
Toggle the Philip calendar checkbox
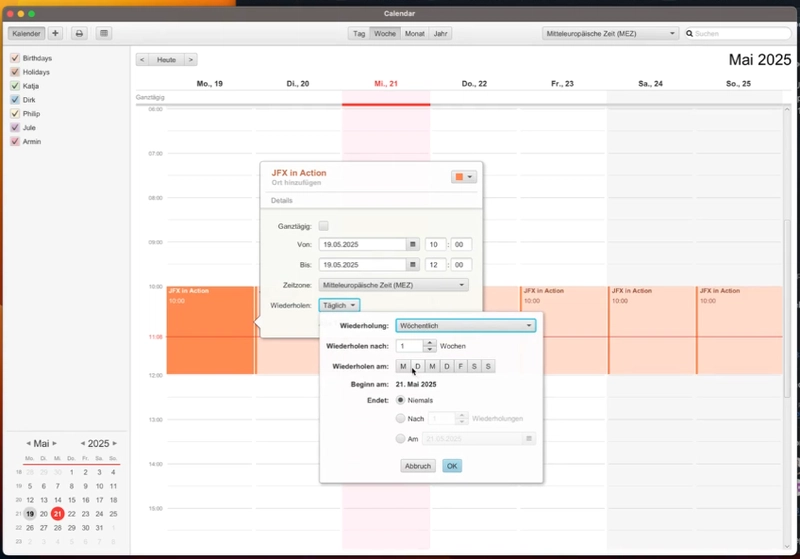click(15, 114)
